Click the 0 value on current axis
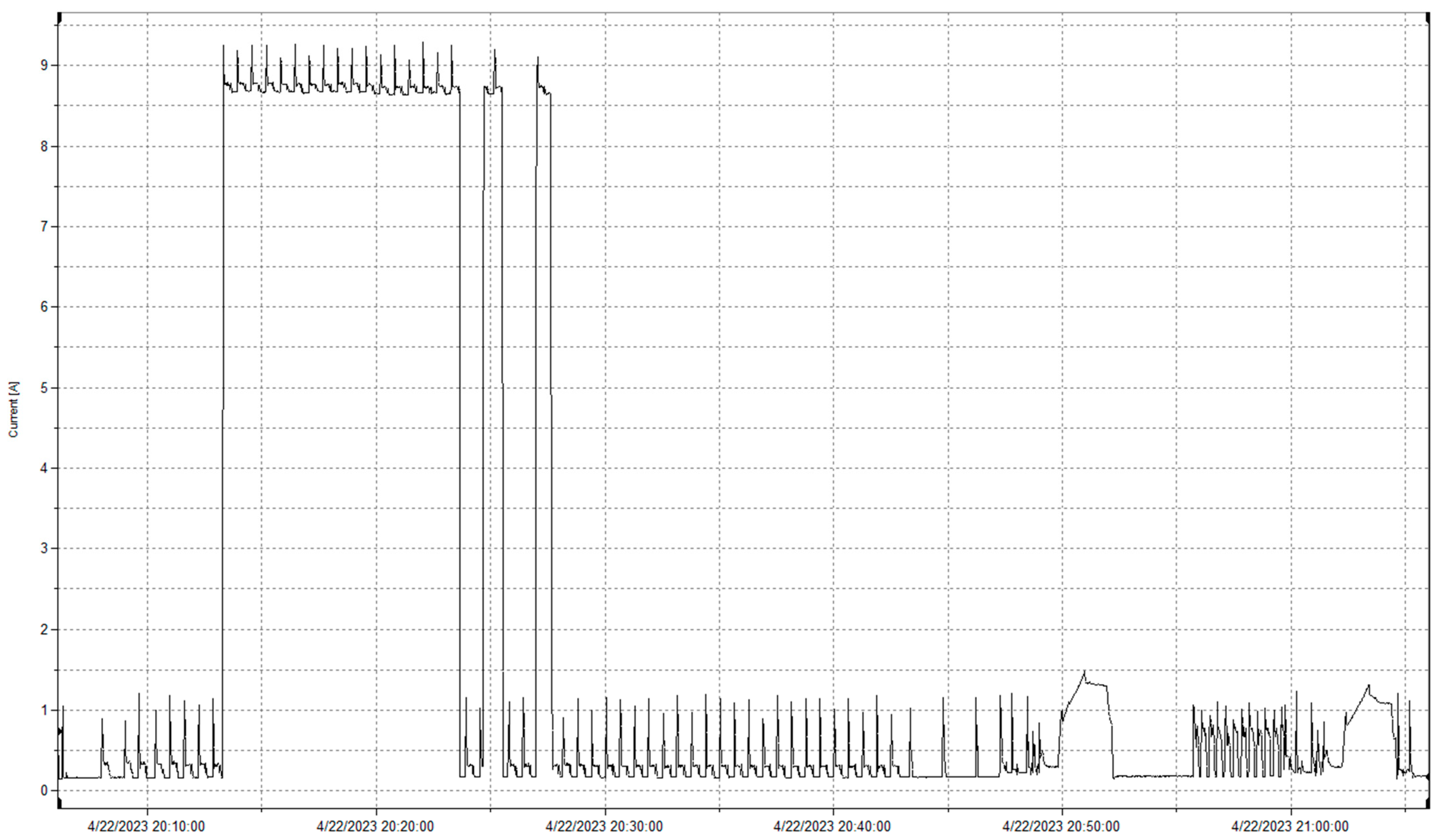 [x=44, y=791]
